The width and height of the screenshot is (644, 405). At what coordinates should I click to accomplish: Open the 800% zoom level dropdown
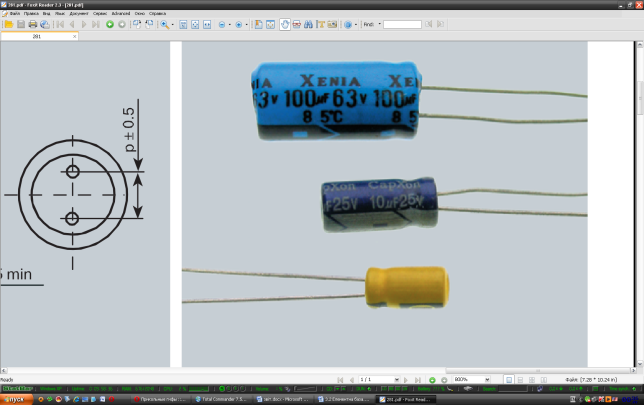[487, 380]
